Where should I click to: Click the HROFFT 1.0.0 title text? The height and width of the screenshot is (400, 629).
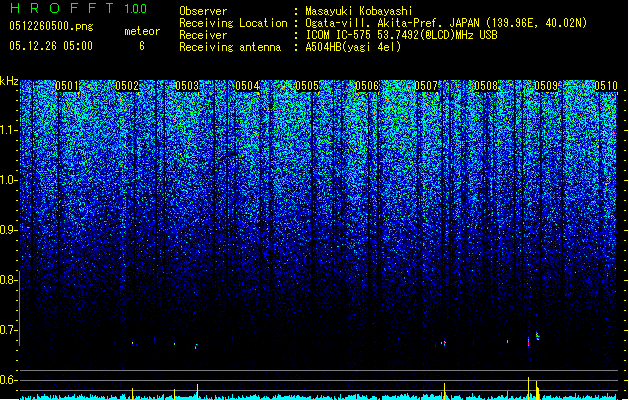78,8
